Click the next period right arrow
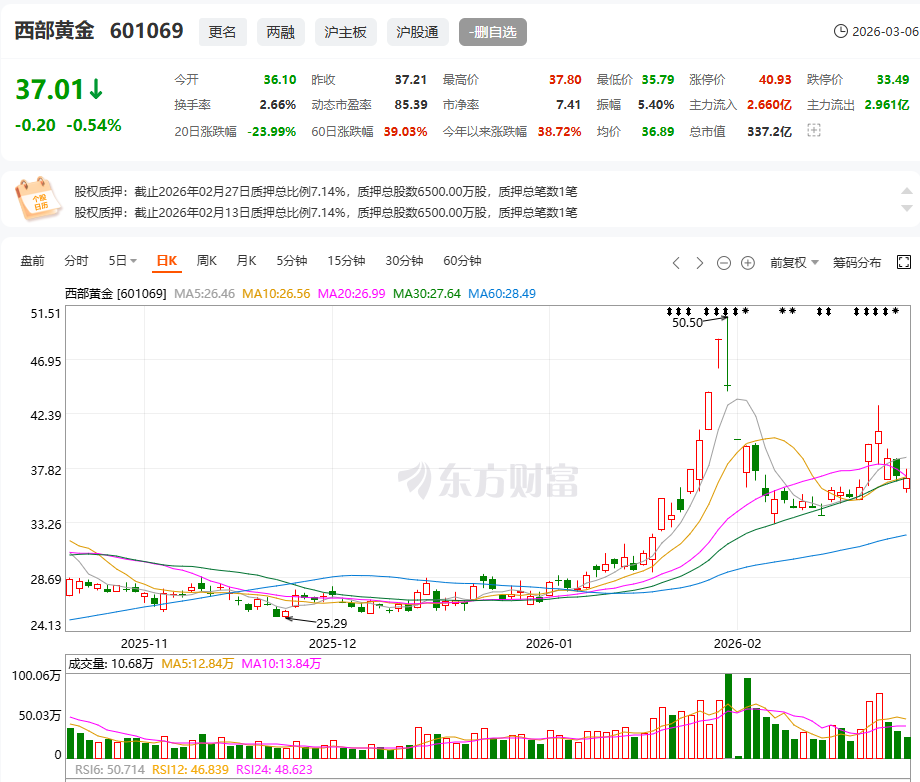The width and height of the screenshot is (920, 782). [x=699, y=263]
